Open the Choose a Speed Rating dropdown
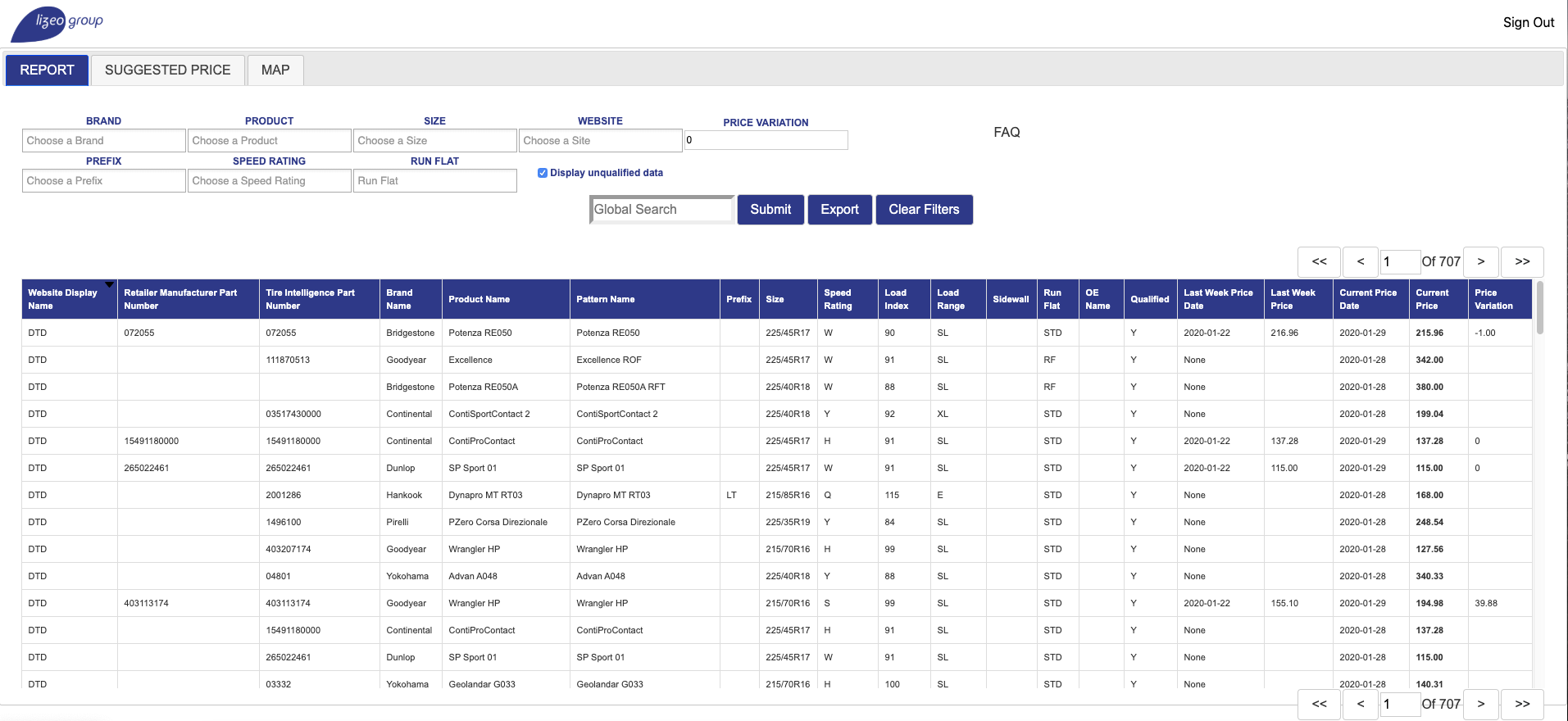This screenshot has width=1568, height=721. coord(270,181)
